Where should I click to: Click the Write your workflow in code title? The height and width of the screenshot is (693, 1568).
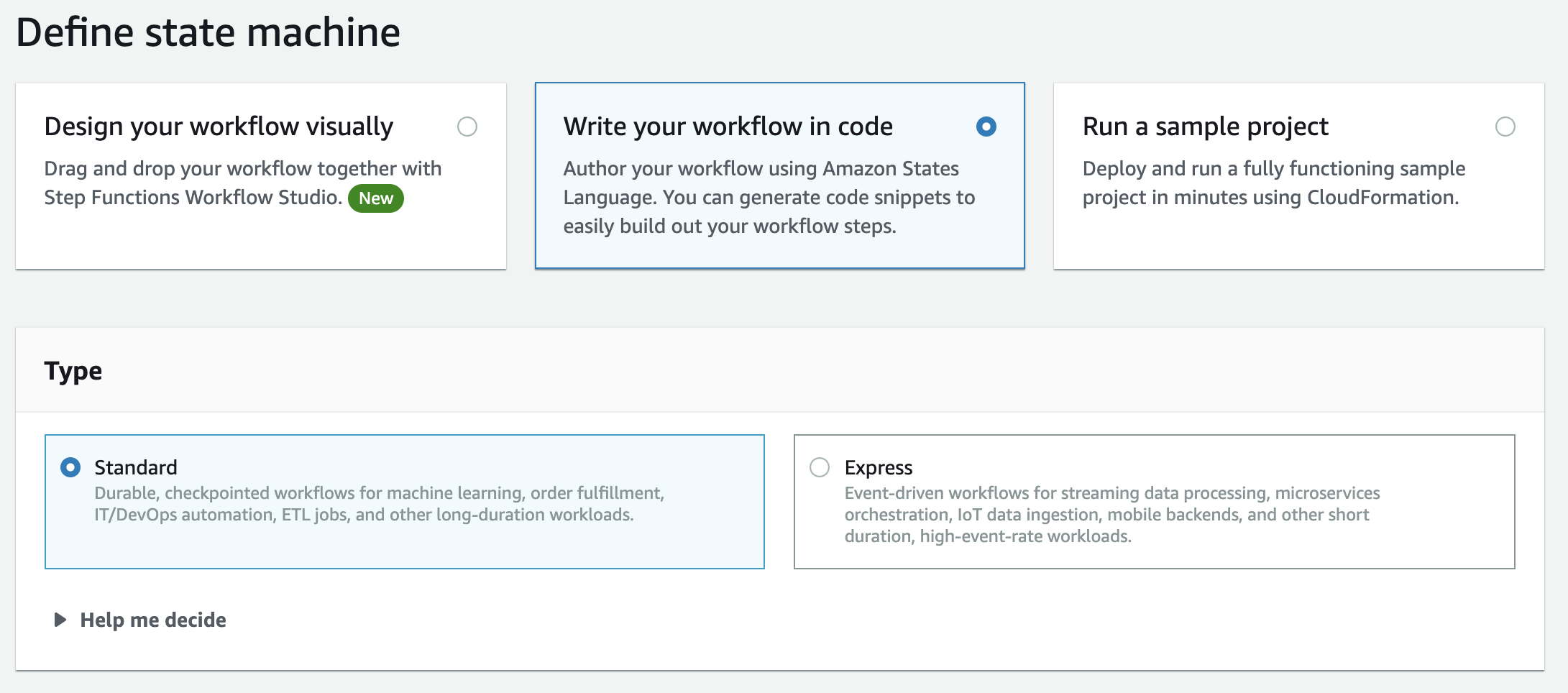click(x=727, y=126)
